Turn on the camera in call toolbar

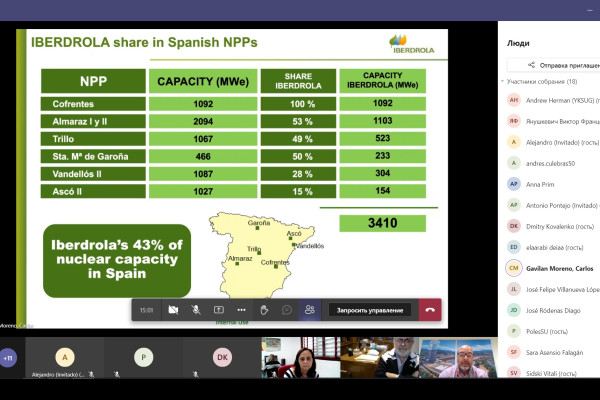click(174, 310)
